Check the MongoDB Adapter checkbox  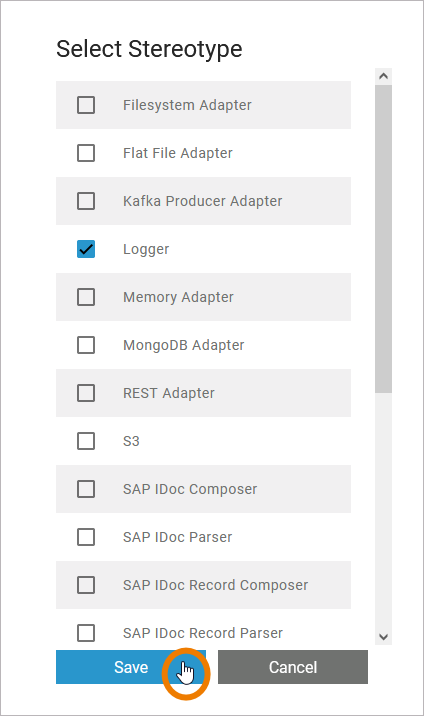pos(86,345)
